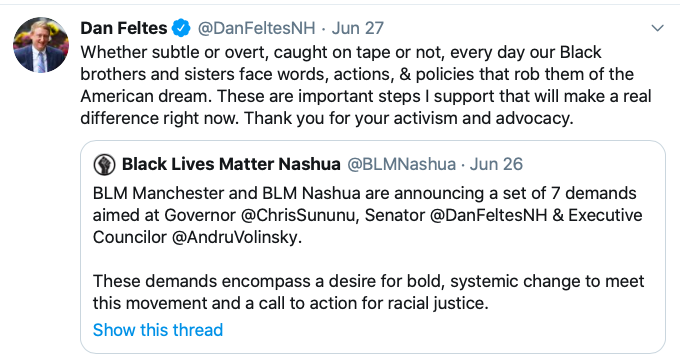680x361 pixels.
Task: Click the blue verified badge icon
Action: (x=181, y=28)
